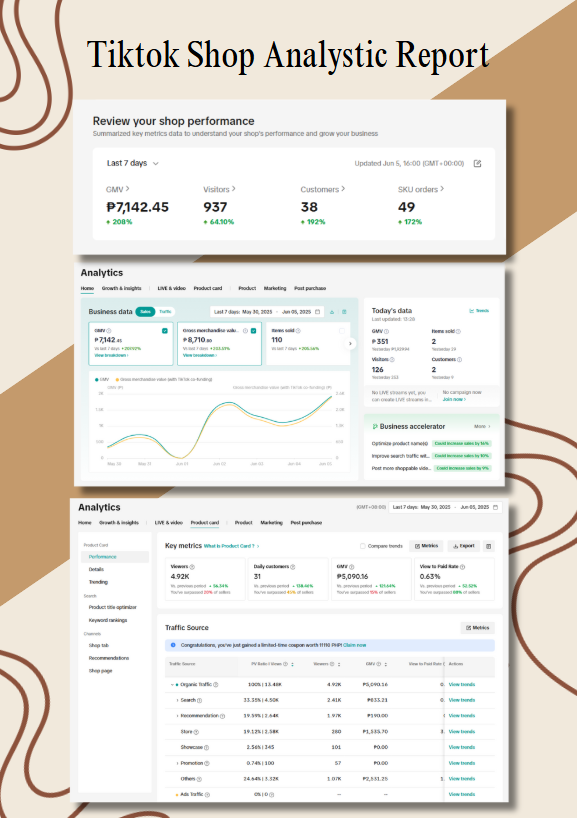Select Keyword rankings in the sidebar
Viewport: 577px width, 818px height.
pyautogui.click(x=108, y=620)
